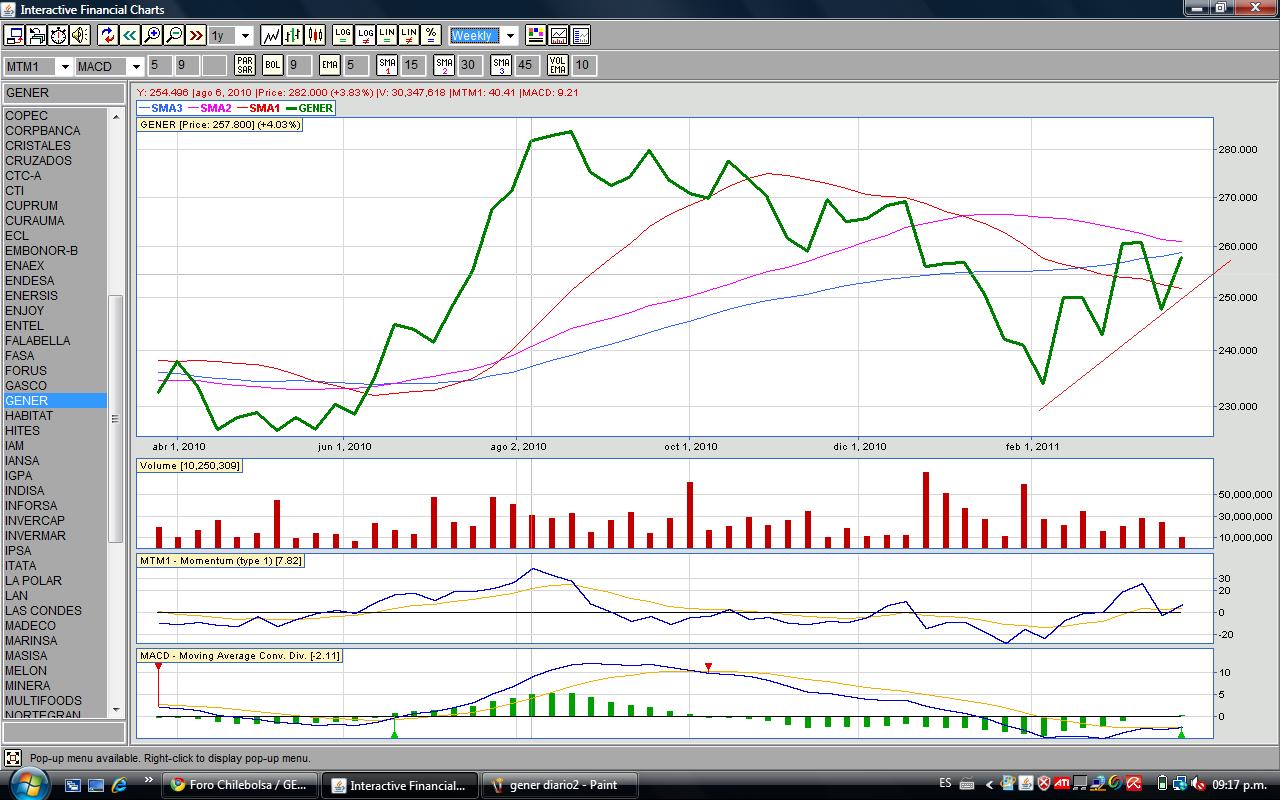Image resolution: width=1280 pixels, height=800 pixels.
Task: Click the SMA 3 period input field
Action: click(x=525, y=65)
